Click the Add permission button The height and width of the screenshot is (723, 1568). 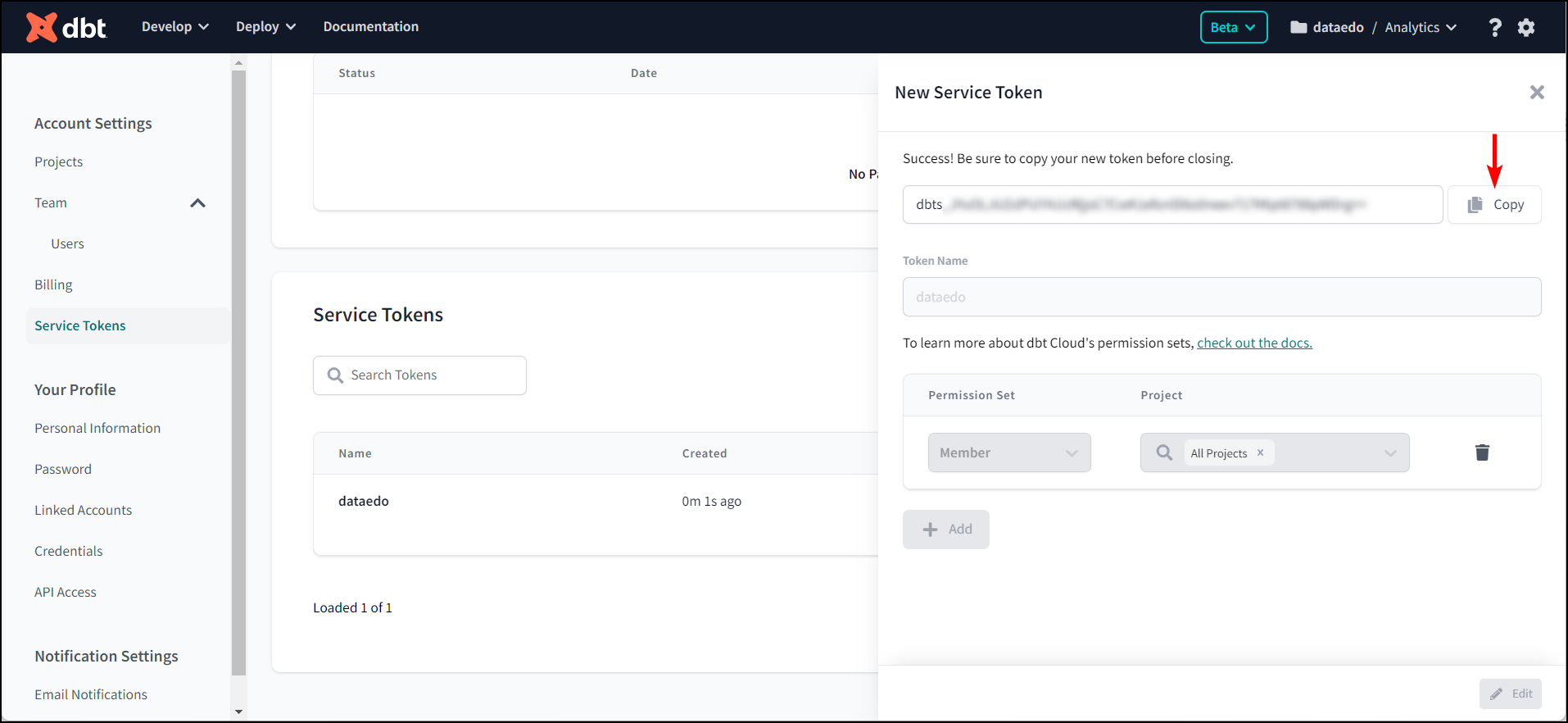(x=946, y=530)
